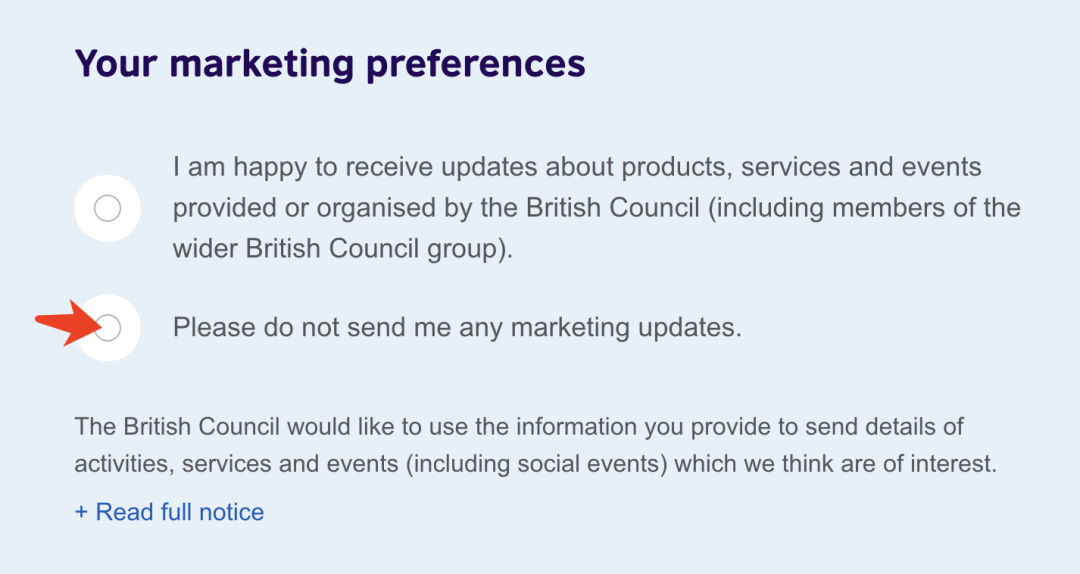Image resolution: width=1080 pixels, height=574 pixels.
Task: Click the red arrow annotation icon
Action: coord(69,322)
